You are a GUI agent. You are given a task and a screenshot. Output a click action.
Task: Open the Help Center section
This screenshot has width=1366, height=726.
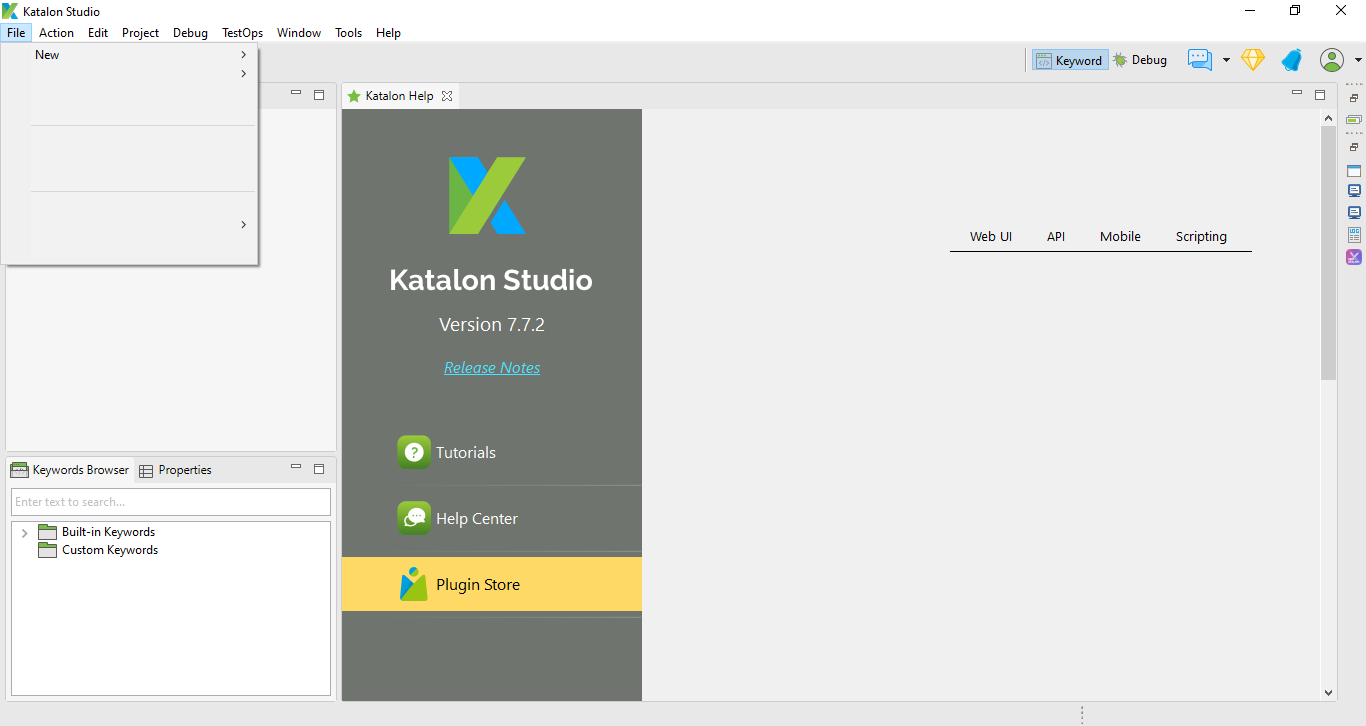coord(491,518)
